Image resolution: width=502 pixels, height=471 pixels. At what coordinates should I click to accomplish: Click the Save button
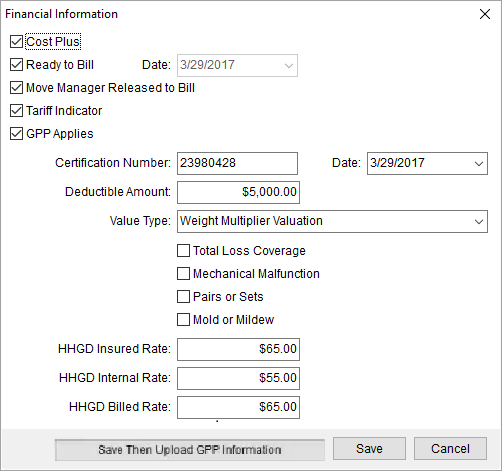coord(369,449)
